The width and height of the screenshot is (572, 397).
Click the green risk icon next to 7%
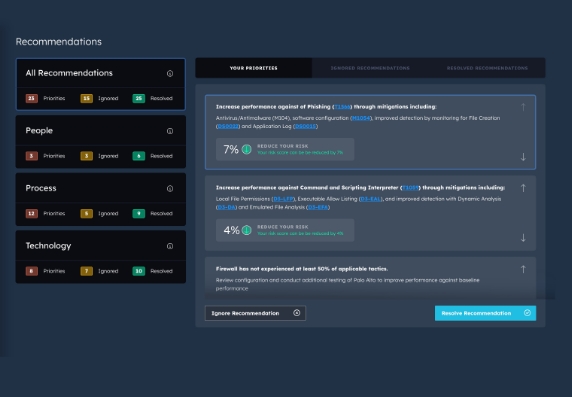(247, 149)
